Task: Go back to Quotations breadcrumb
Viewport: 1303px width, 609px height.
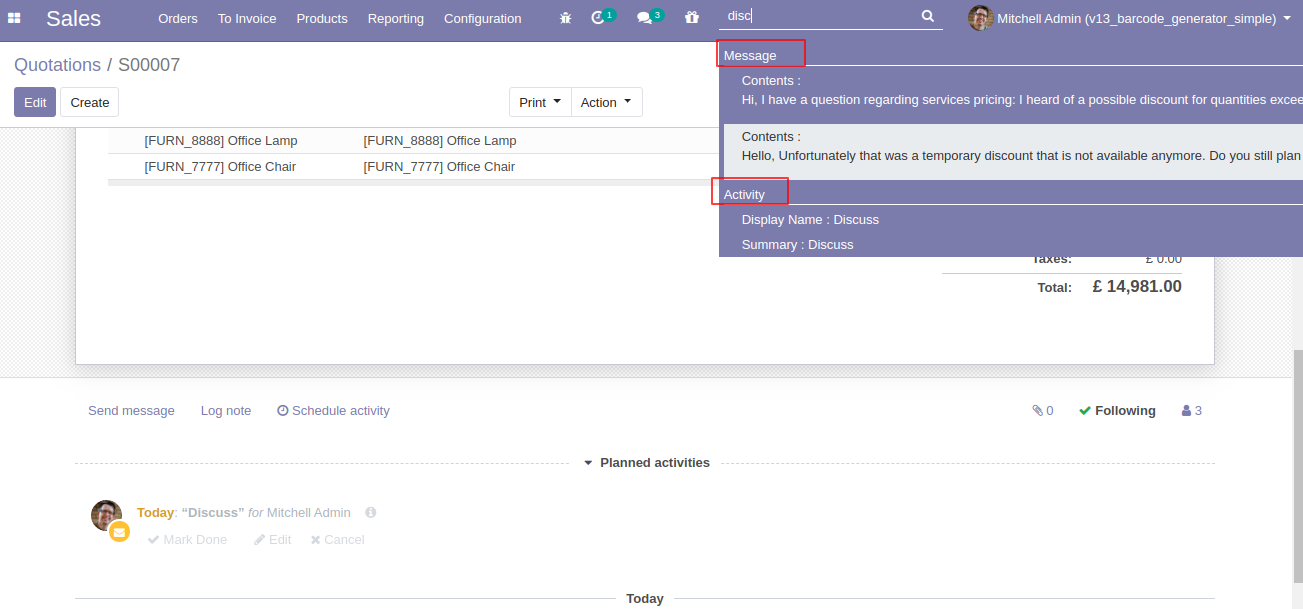Action: point(57,65)
